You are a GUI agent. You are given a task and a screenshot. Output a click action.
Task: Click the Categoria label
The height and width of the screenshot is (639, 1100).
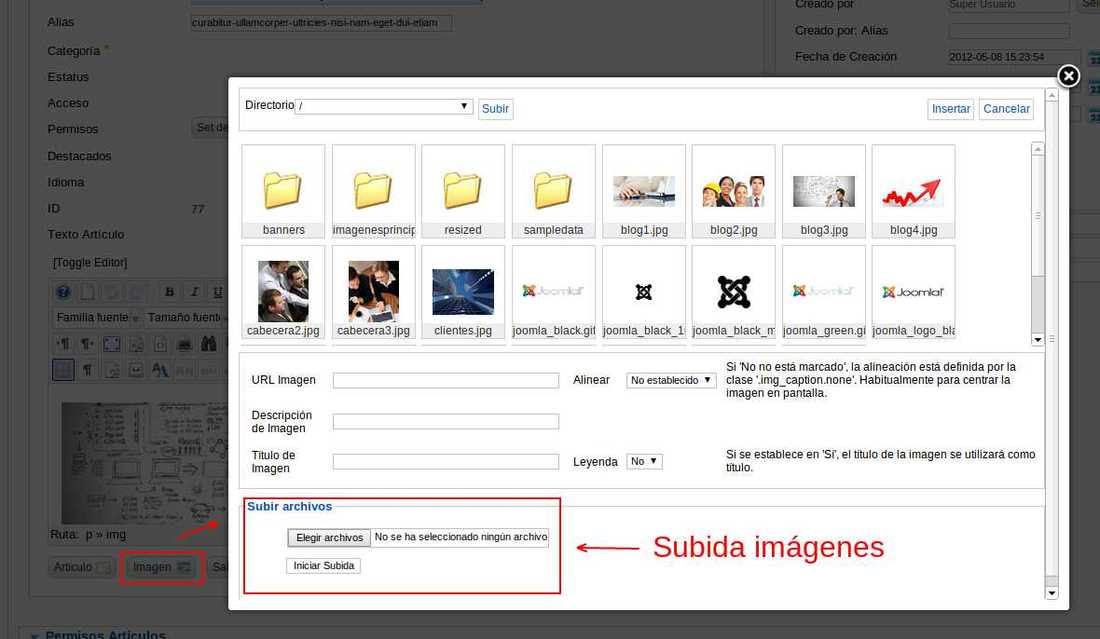coord(74,51)
